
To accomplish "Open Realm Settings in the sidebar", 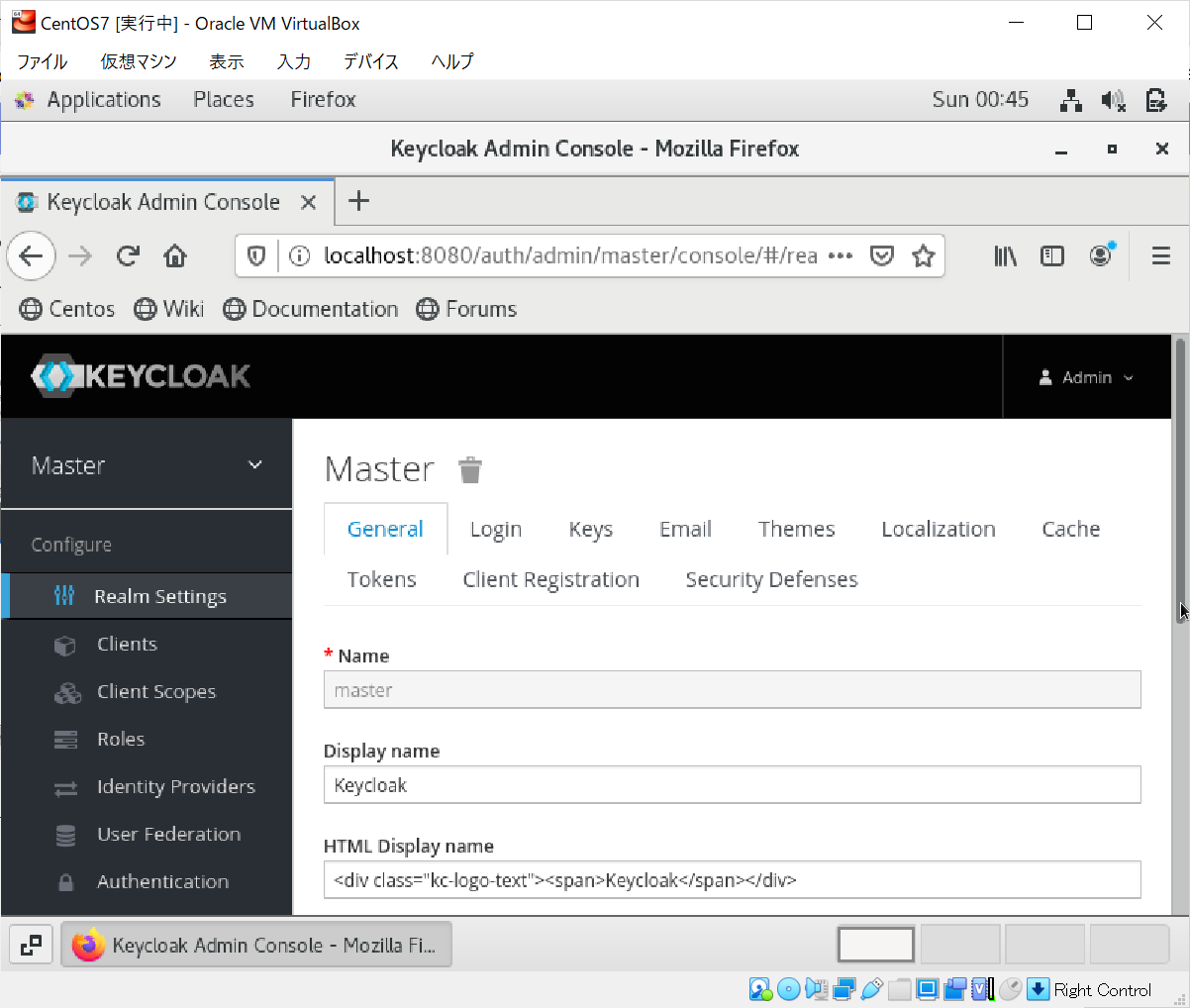I will pyautogui.click(x=148, y=596).
